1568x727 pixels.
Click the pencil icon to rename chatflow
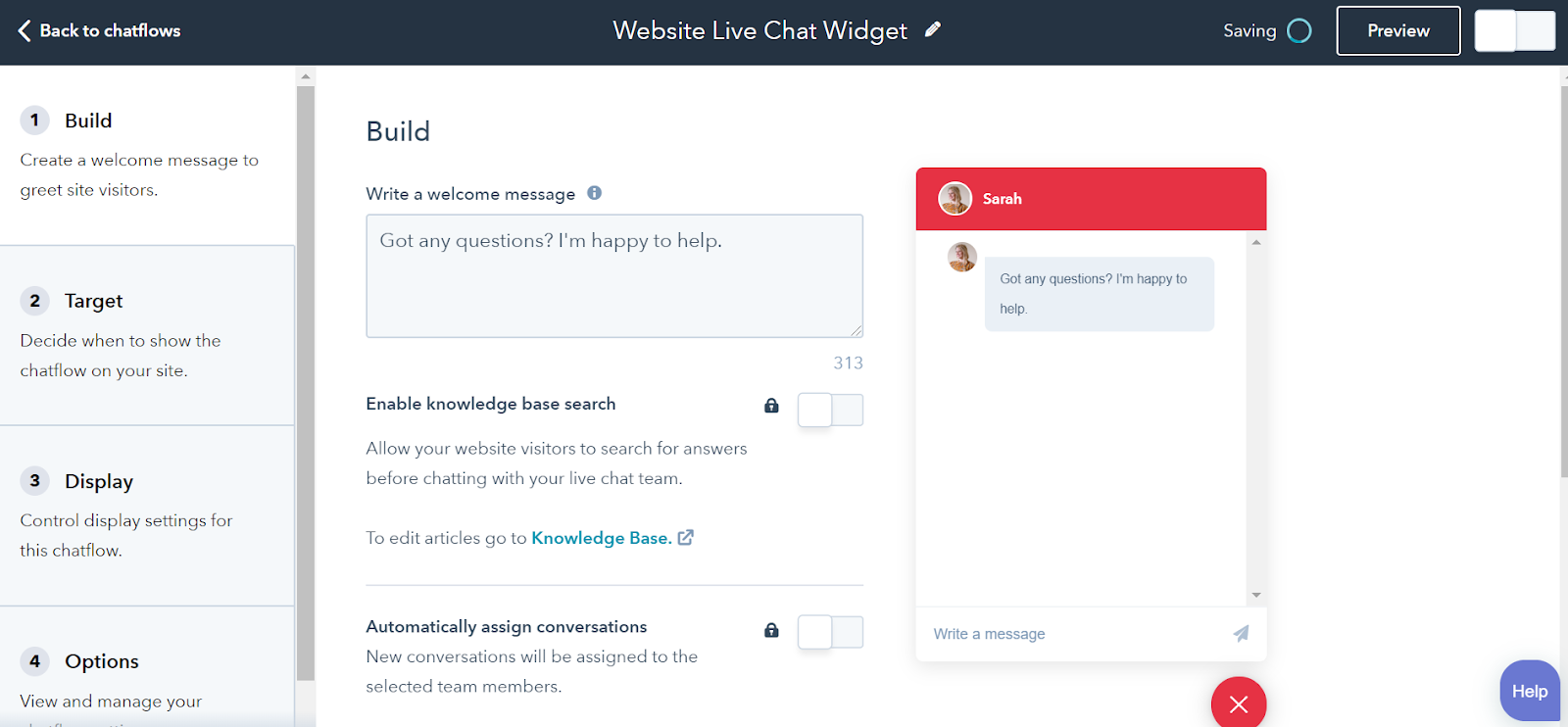pos(933,29)
